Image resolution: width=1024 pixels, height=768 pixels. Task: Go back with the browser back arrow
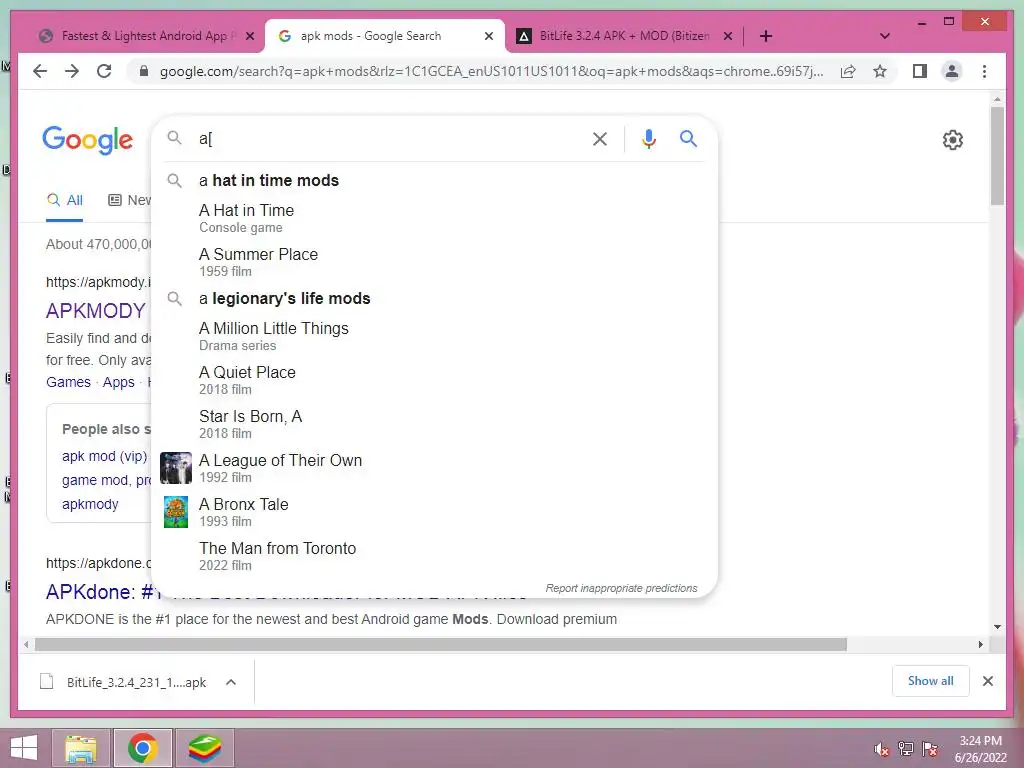coord(40,71)
